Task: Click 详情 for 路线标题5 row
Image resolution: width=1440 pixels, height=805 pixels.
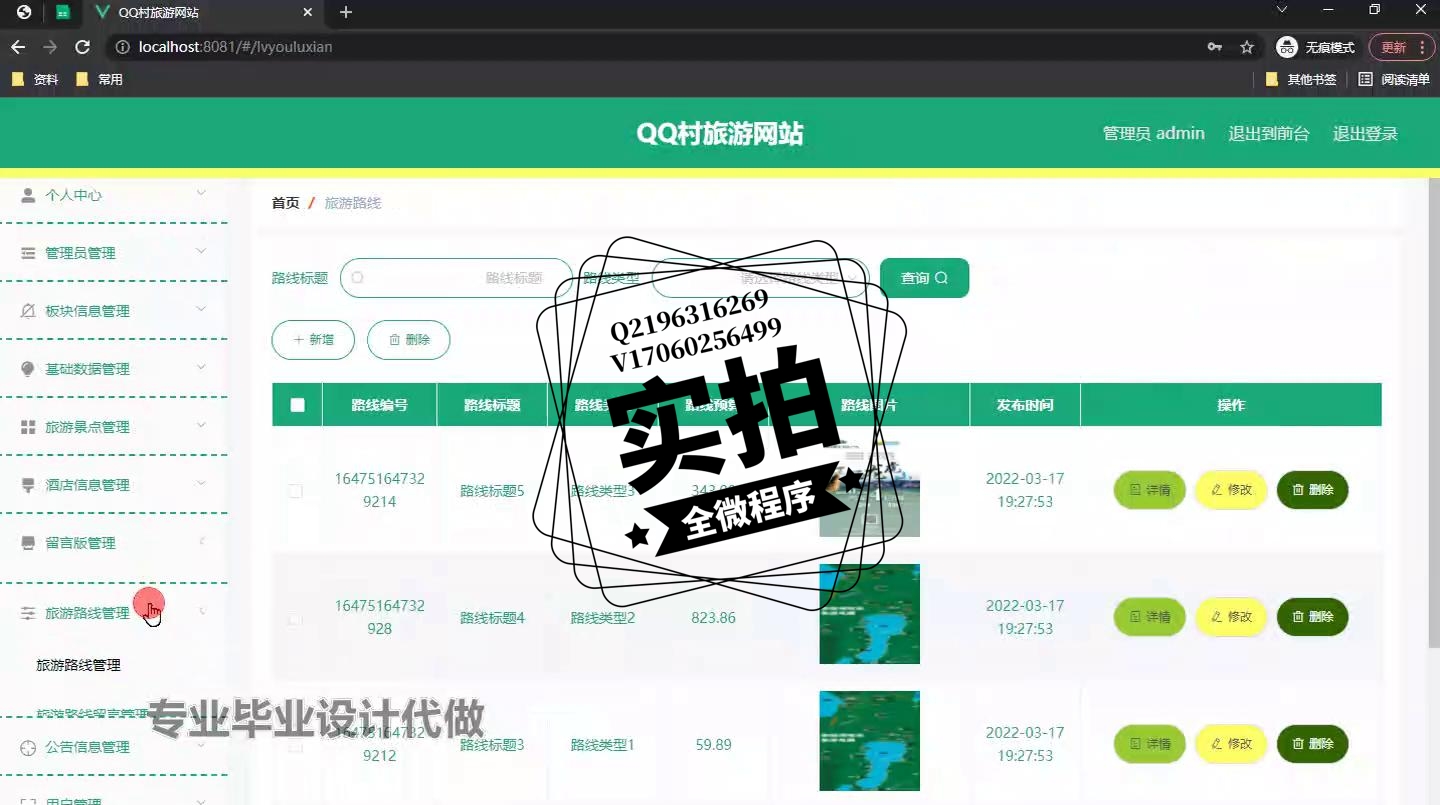Action: click(1150, 490)
